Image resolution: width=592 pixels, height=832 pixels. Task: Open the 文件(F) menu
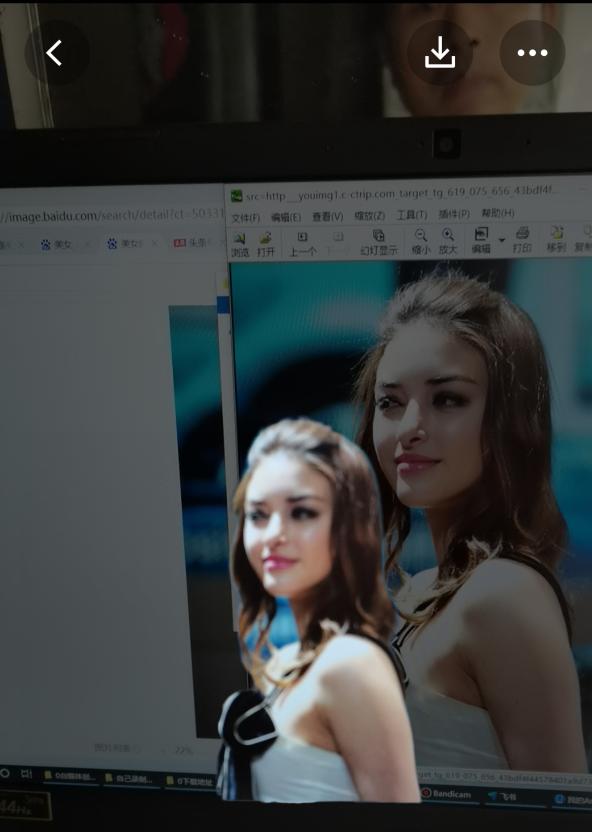click(x=246, y=218)
